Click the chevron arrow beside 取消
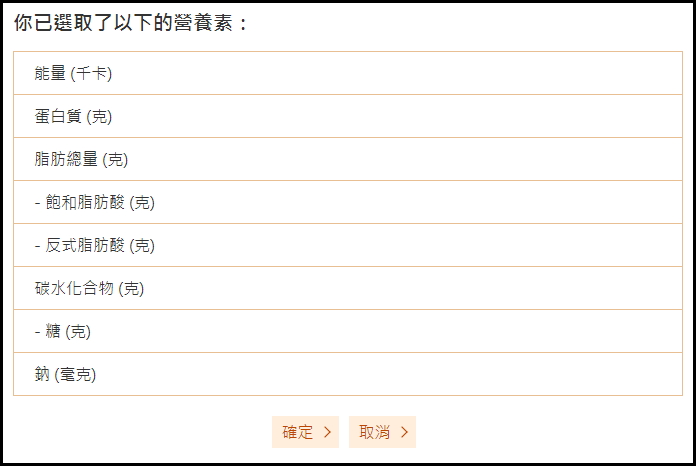 tap(404, 433)
